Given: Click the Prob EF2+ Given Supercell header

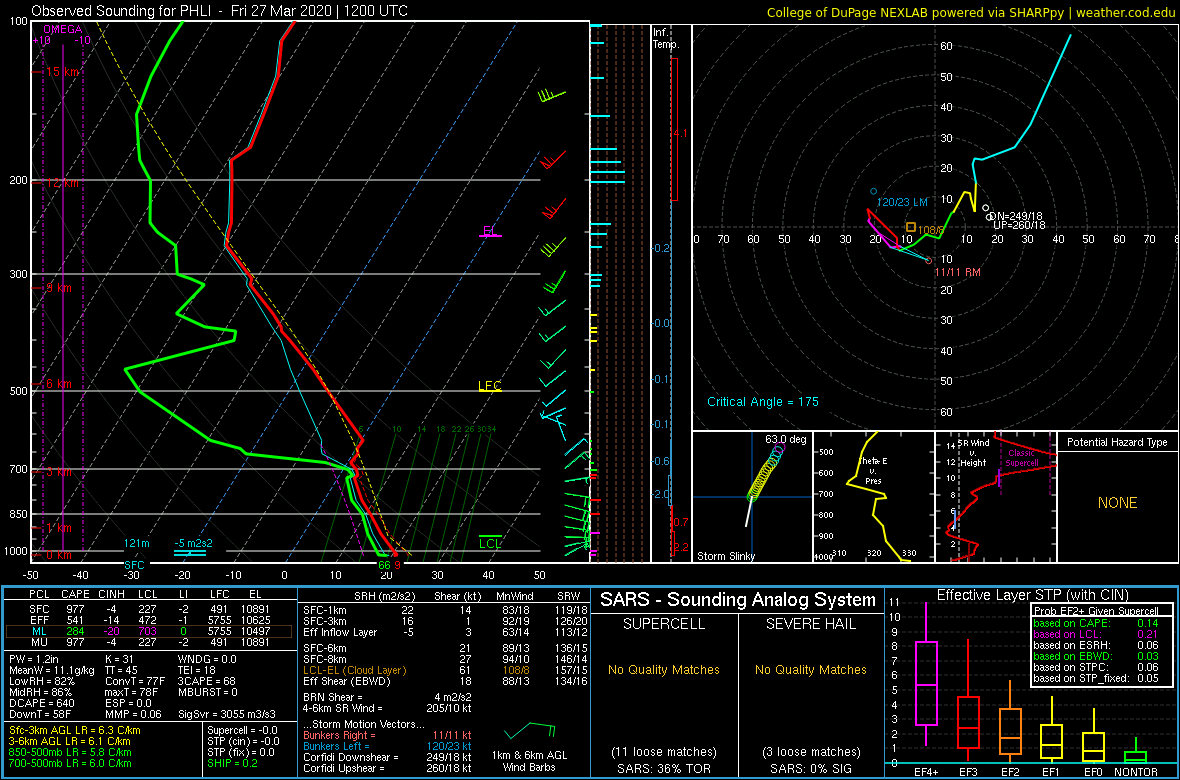Looking at the screenshot, I should [1095, 611].
